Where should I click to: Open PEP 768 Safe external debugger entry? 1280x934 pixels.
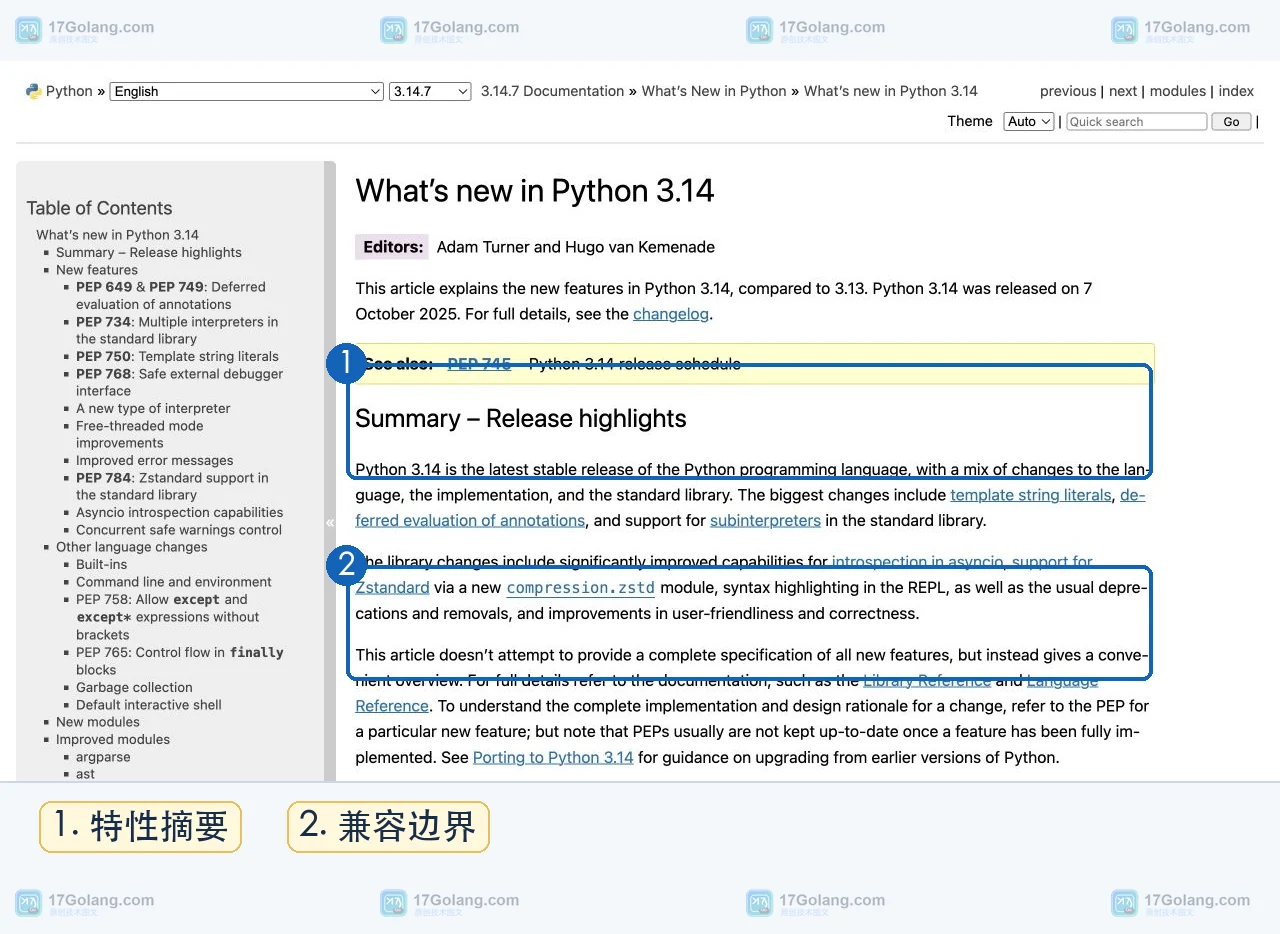click(x=180, y=383)
